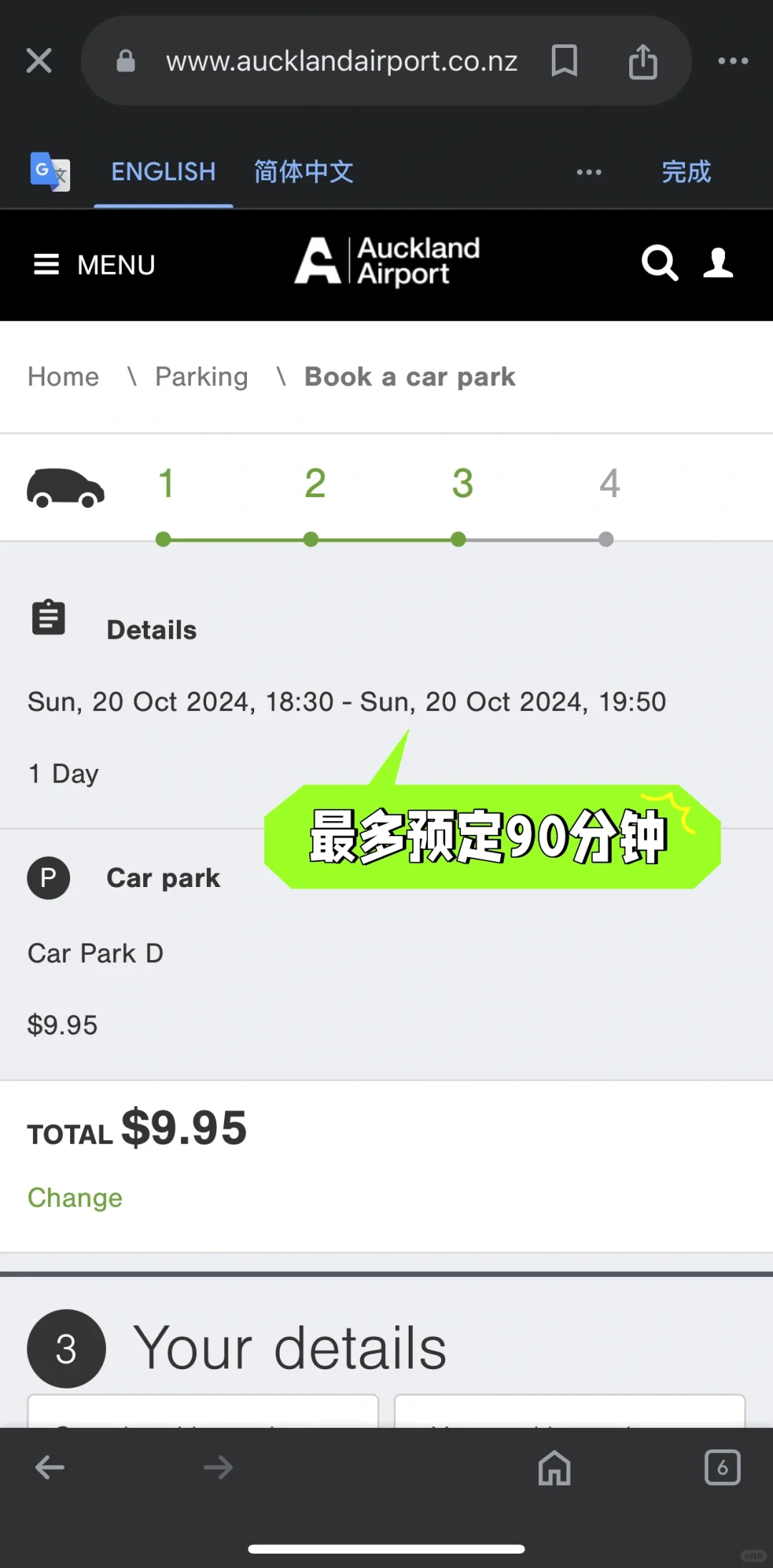Viewport: 773px width, 1568px height.
Task: Open browser more options menu
Action: 733,62
